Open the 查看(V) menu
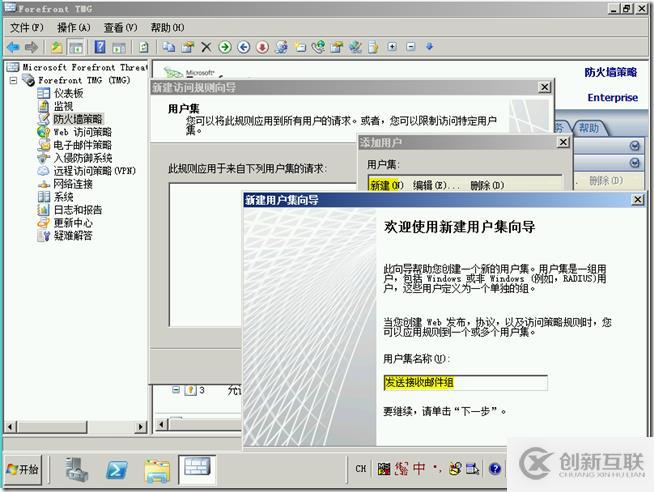This screenshot has width=654, height=492. tap(120, 28)
